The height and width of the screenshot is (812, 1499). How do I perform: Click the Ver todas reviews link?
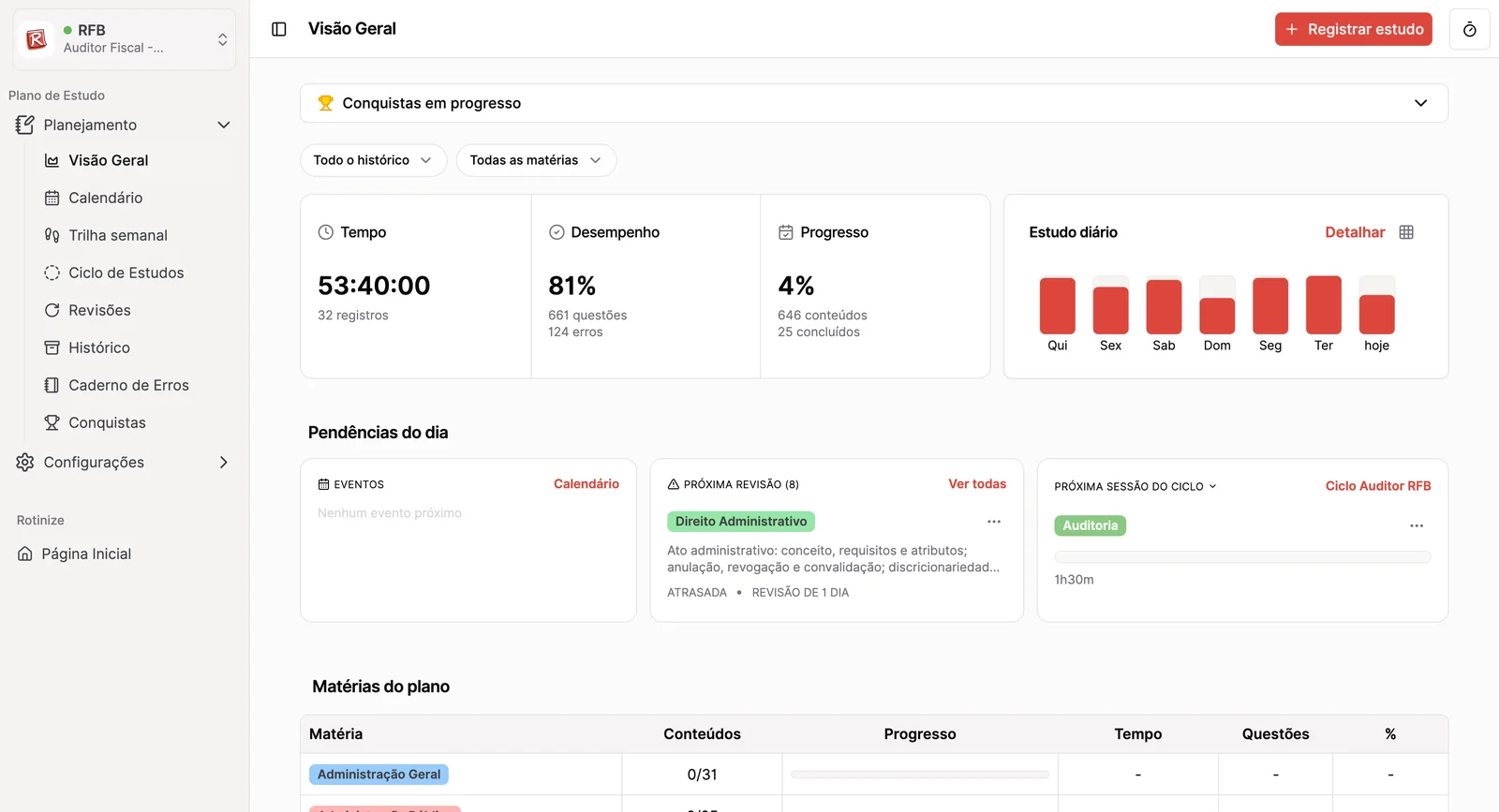(x=977, y=484)
